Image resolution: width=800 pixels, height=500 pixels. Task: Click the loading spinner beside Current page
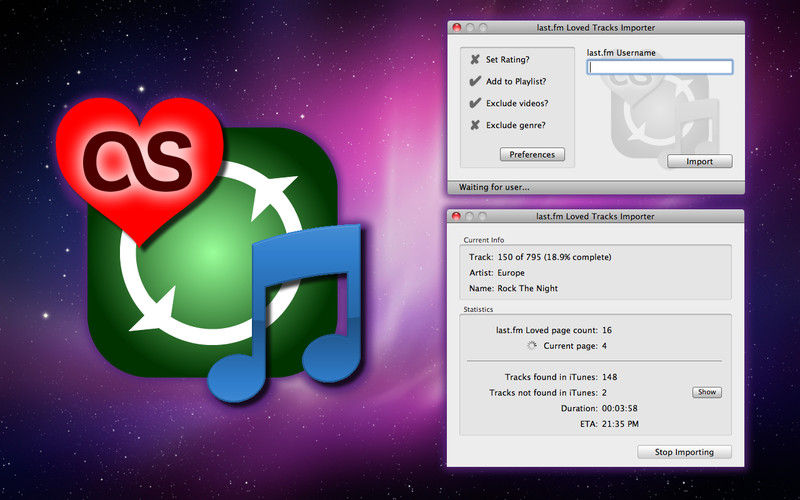(x=532, y=346)
